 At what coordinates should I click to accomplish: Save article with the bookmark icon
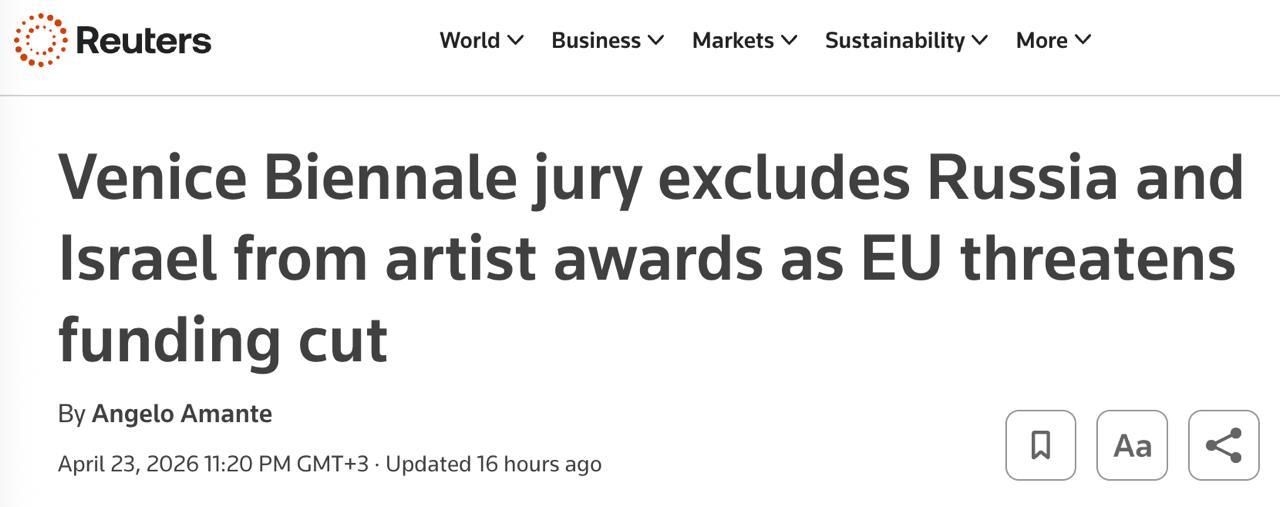(x=1040, y=445)
